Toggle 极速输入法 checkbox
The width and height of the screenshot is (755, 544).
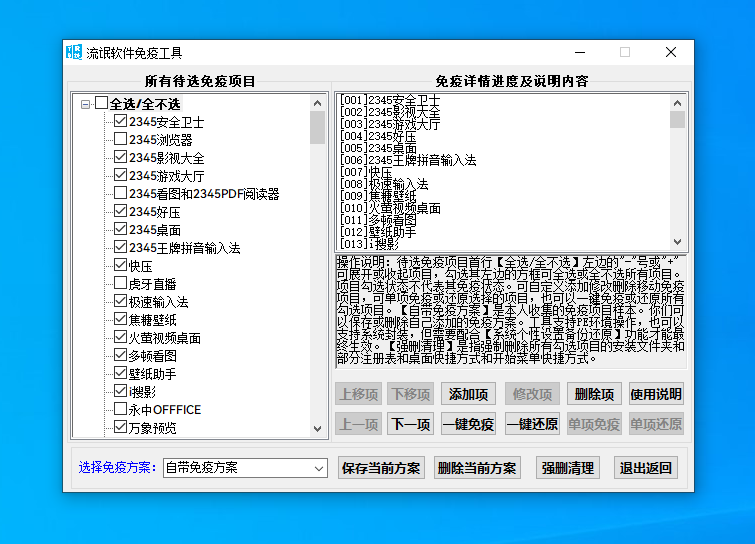click(120, 301)
